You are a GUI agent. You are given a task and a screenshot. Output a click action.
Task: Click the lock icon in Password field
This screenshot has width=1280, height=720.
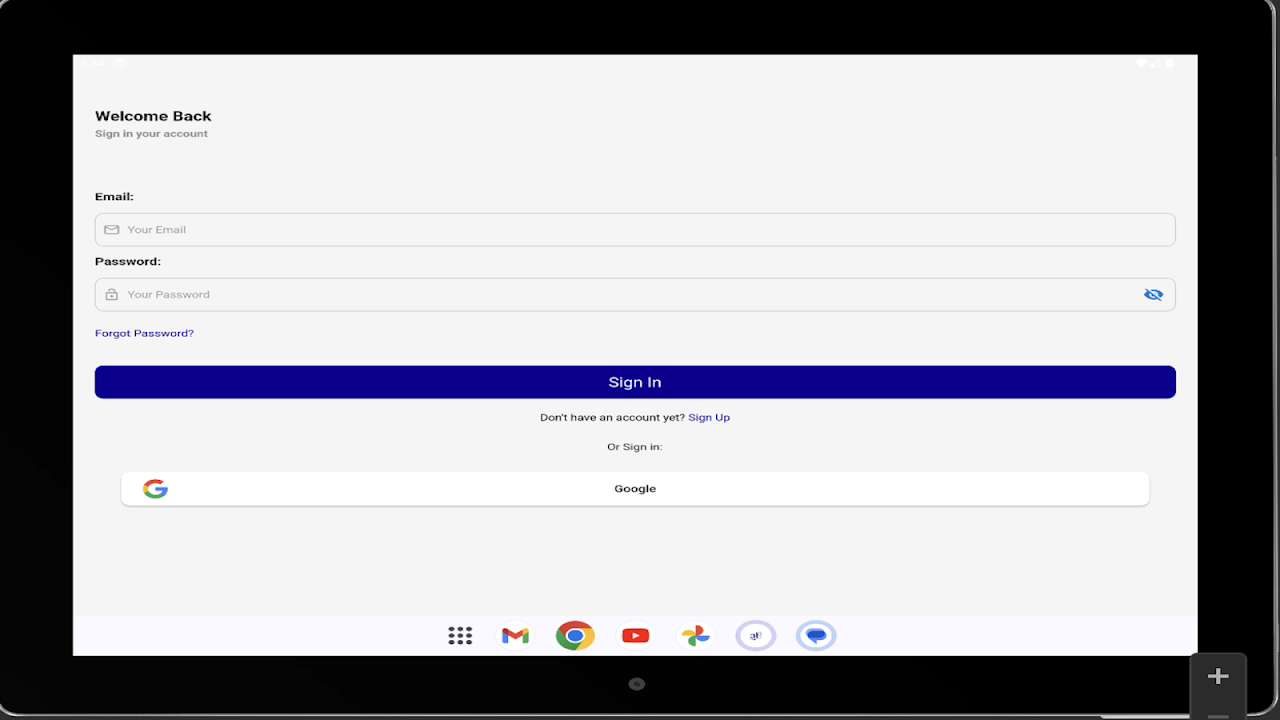pos(111,295)
